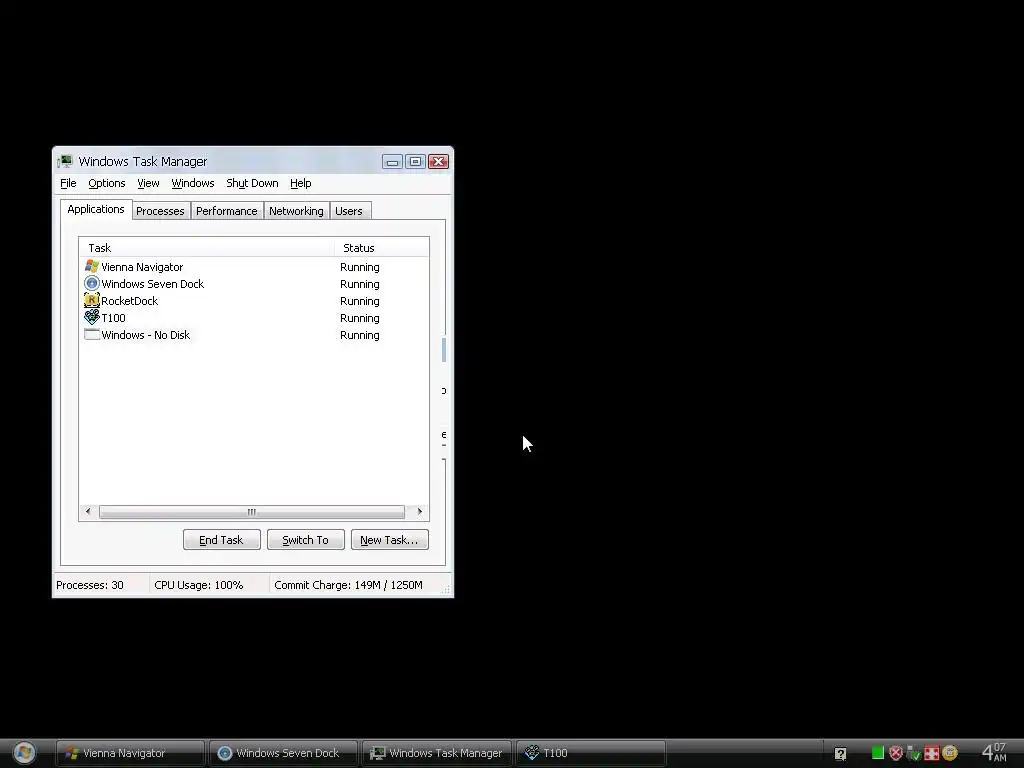
Task: Click the gold round tray icon
Action: (x=950, y=753)
